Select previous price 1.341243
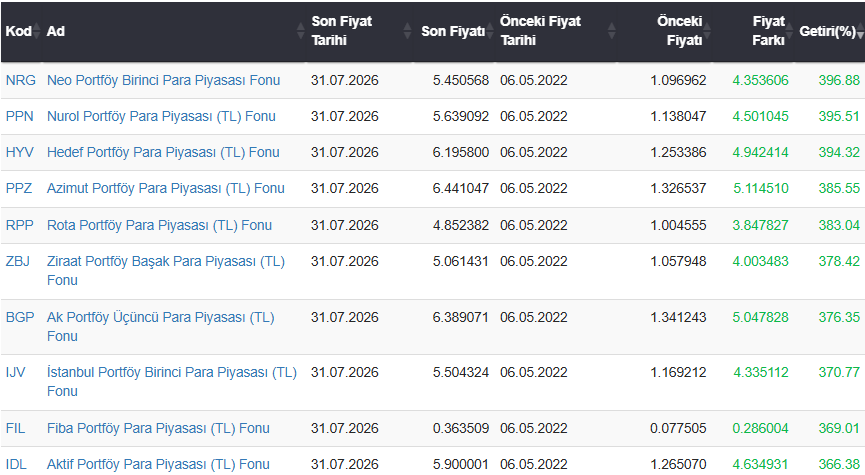This screenshot has height=475, width=865. pos(678,317)
